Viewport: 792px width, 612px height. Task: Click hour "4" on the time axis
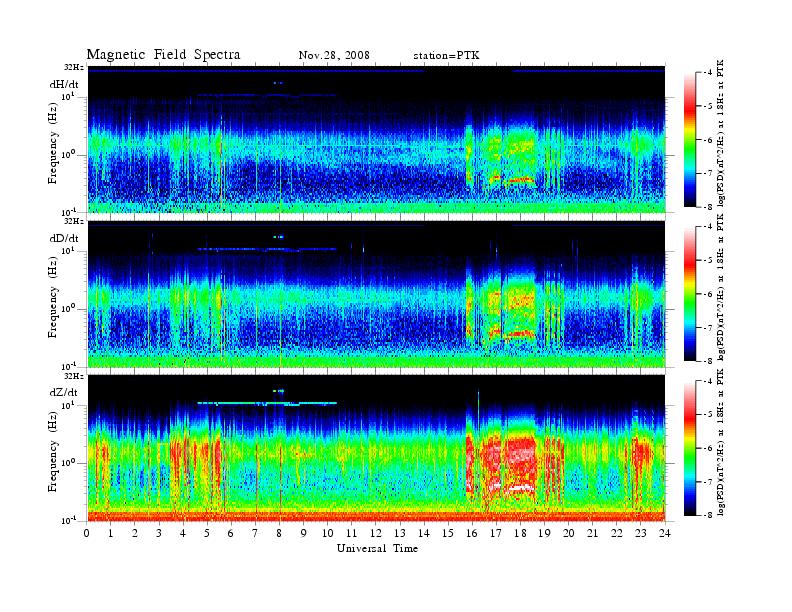coord(183,533)
